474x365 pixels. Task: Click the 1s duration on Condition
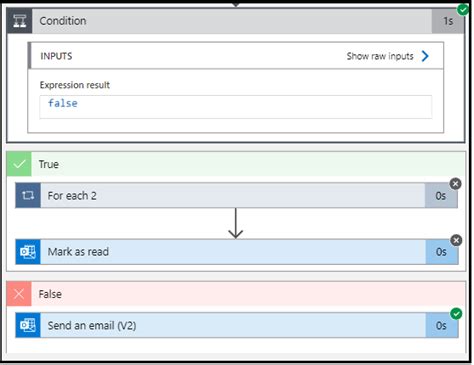coord(448,21)
